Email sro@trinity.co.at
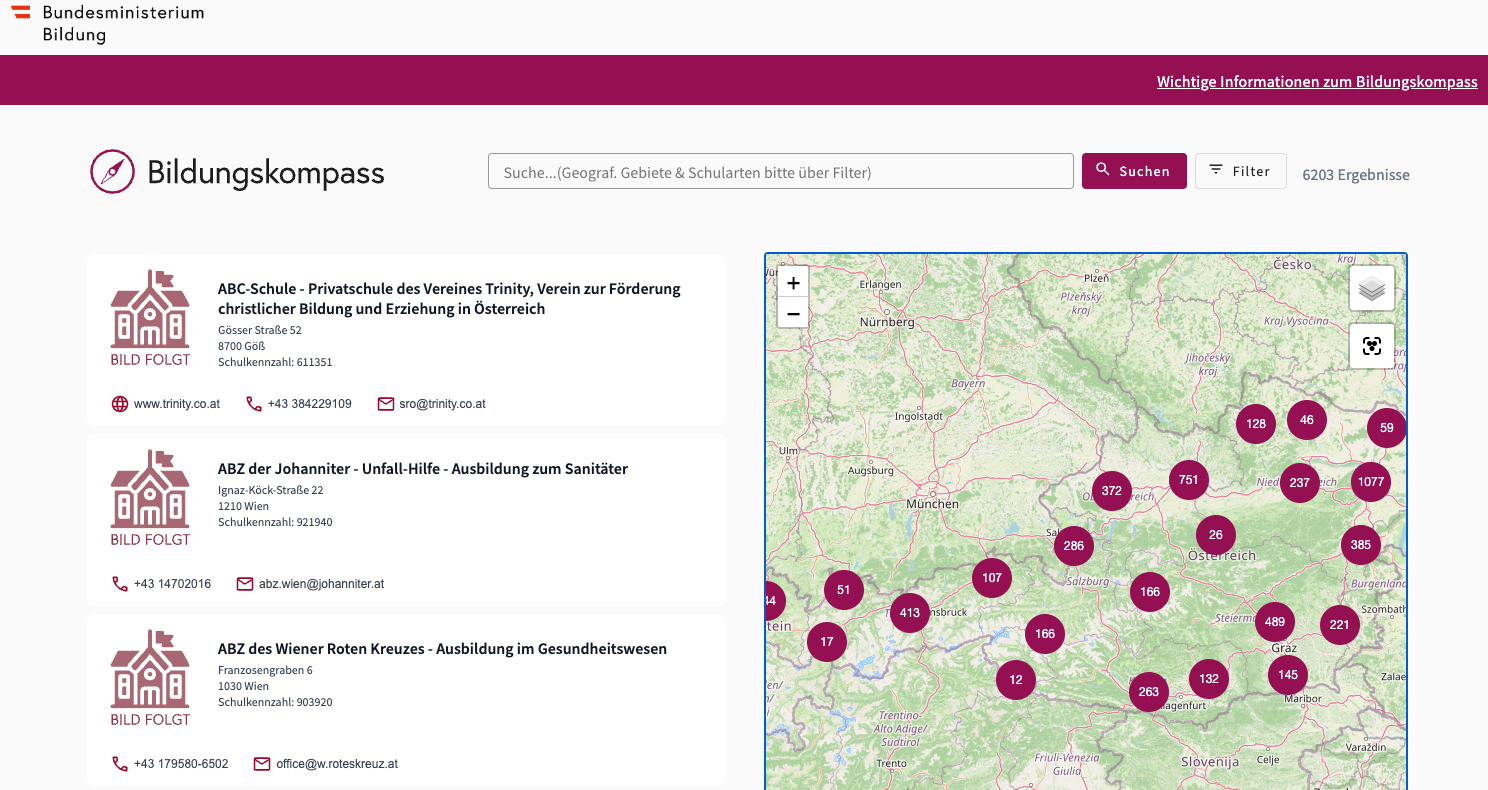 (x=442, y=404)
